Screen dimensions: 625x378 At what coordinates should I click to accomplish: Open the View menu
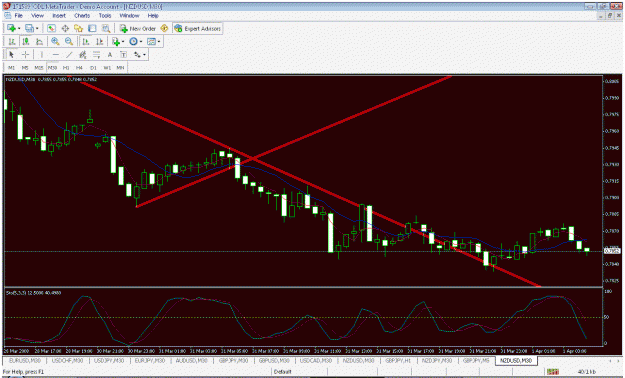(37, 16)
